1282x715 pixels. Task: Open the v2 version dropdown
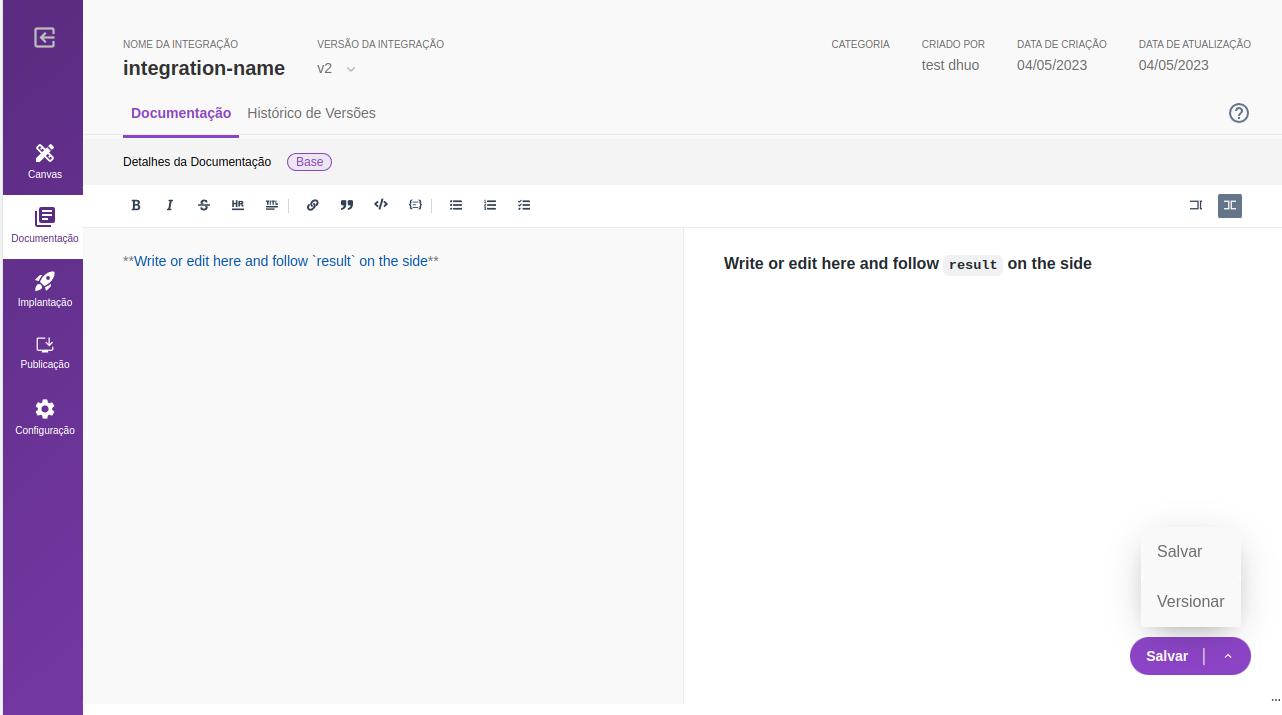point(336,68)
